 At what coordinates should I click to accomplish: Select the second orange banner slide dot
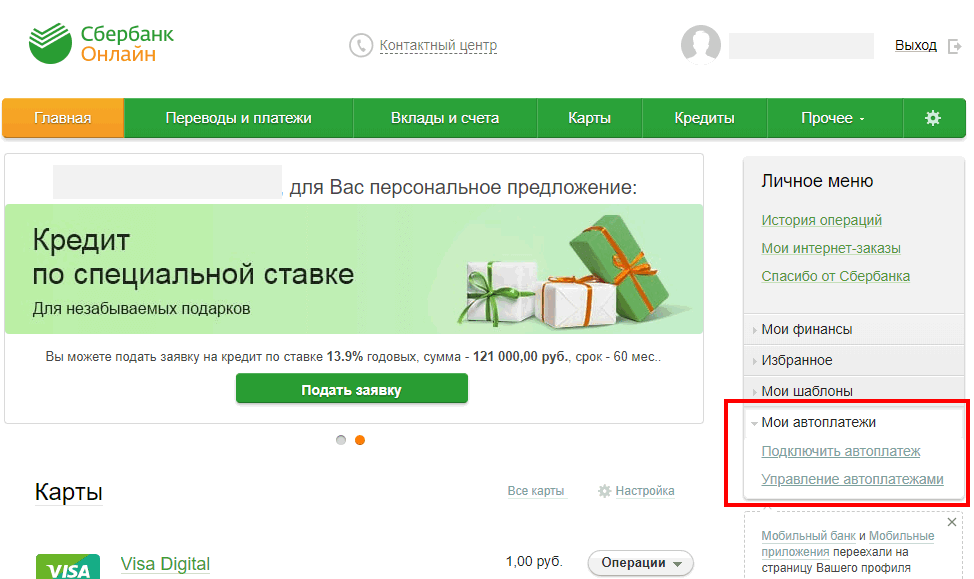point(360,440)
